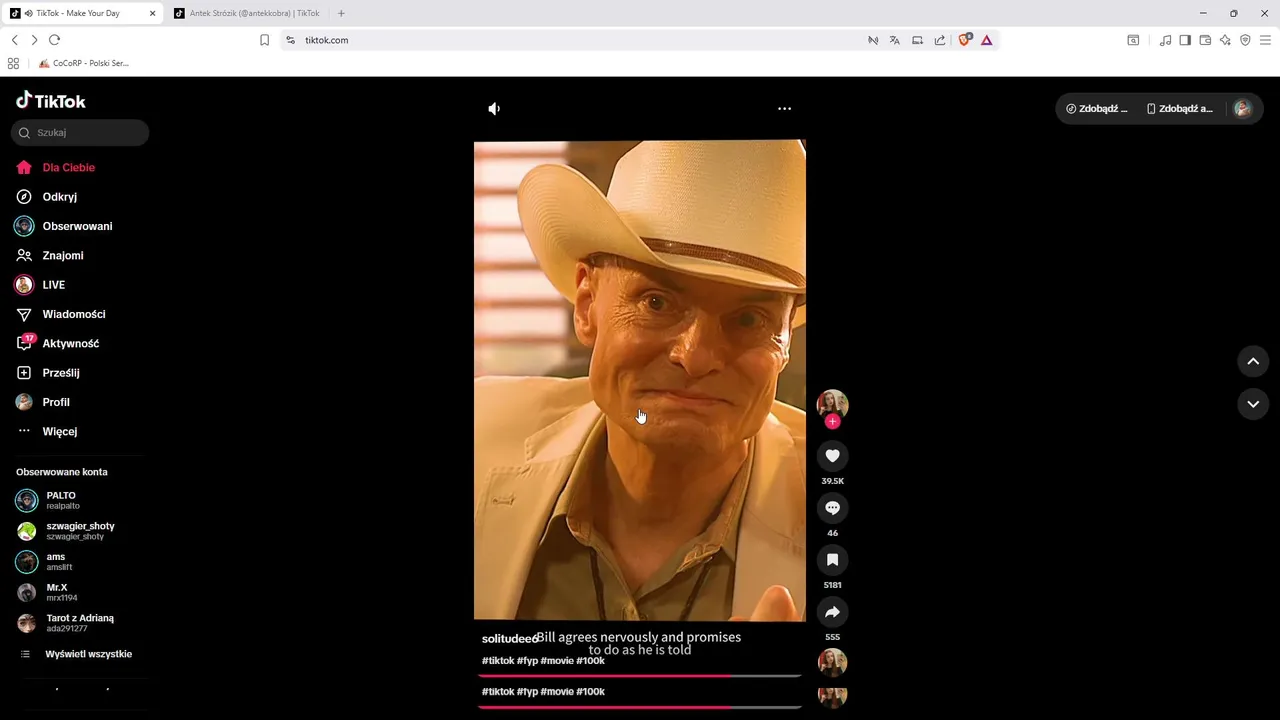Image resolution: width=1280 pixels, height=720 pixels.
Task: Go to Obserwowani
Action: click(64, 226)
